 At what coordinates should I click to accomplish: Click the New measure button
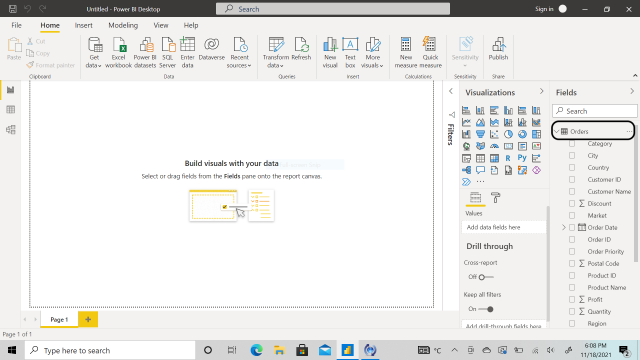coord(406,53)
